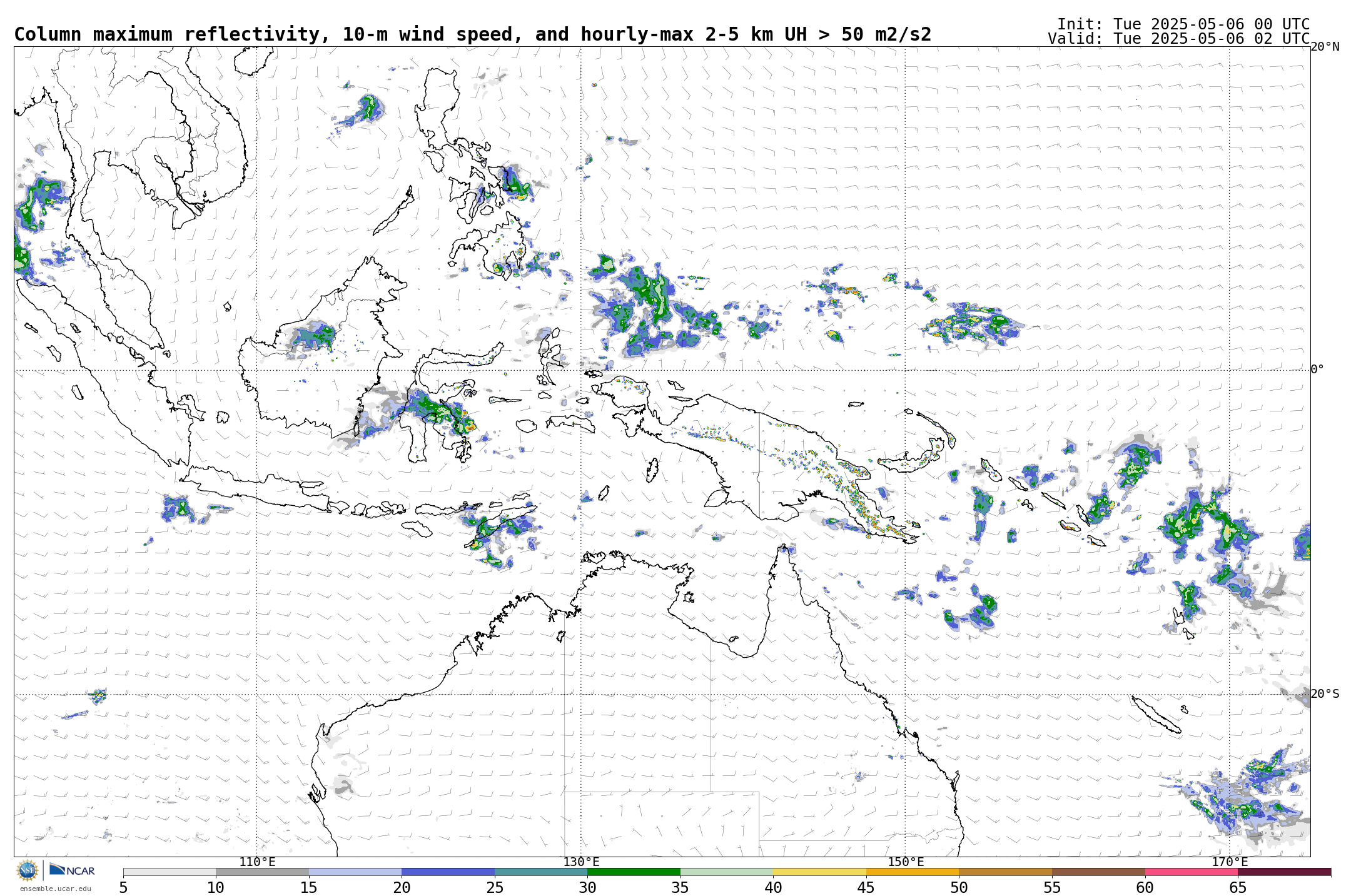Viewport: 1351px width, 896px height.
Task: Select the tan 50-55 colorbar swatch
Action: [x=1005, y=872]
